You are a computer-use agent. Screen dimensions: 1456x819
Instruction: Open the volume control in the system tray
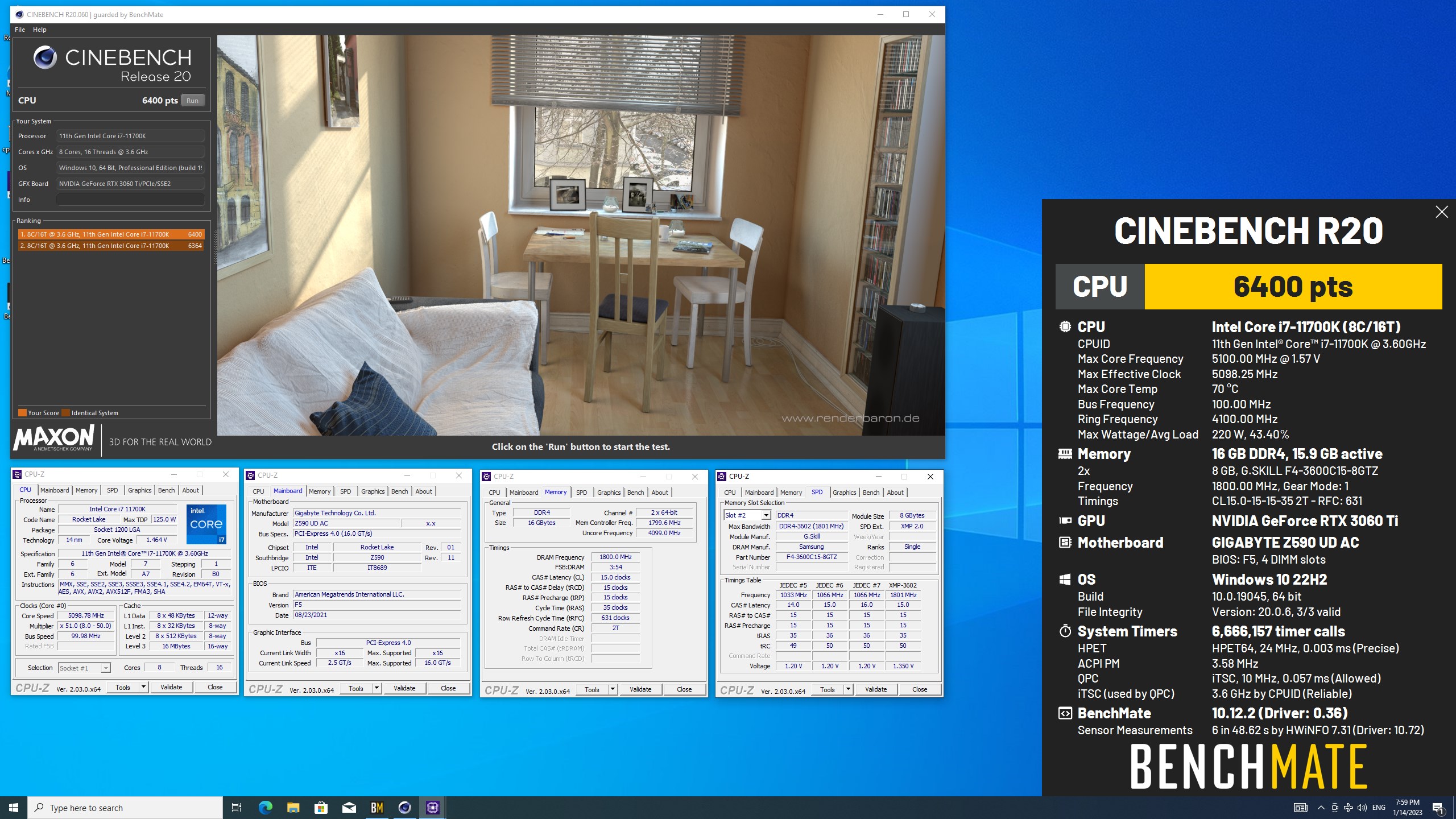pos(1362,808)
